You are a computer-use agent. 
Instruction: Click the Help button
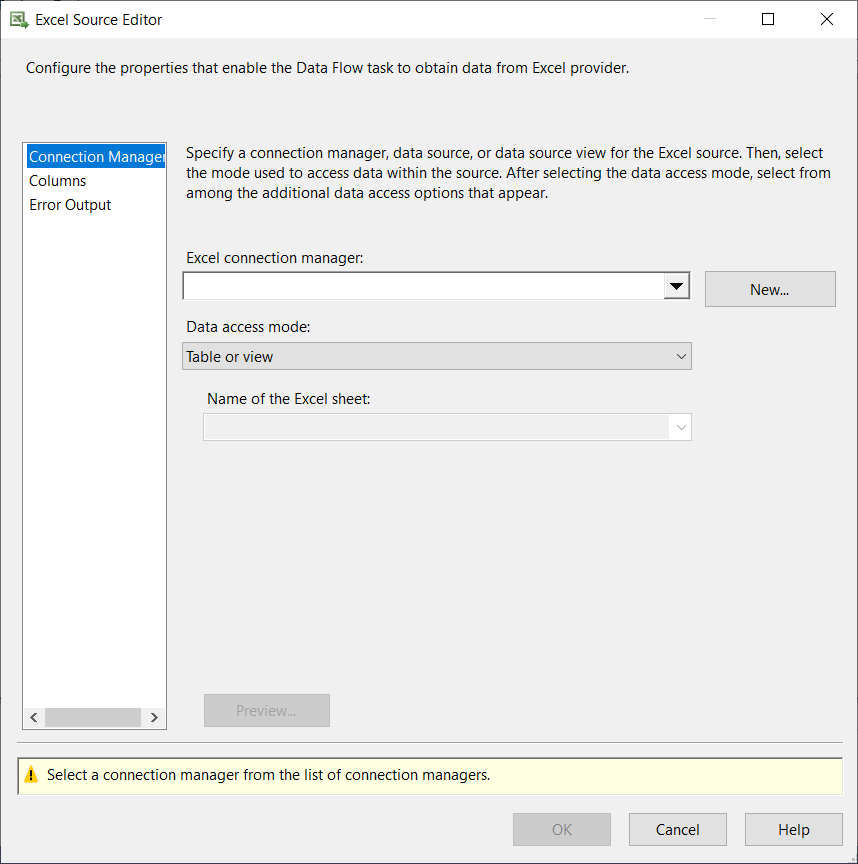793,829
